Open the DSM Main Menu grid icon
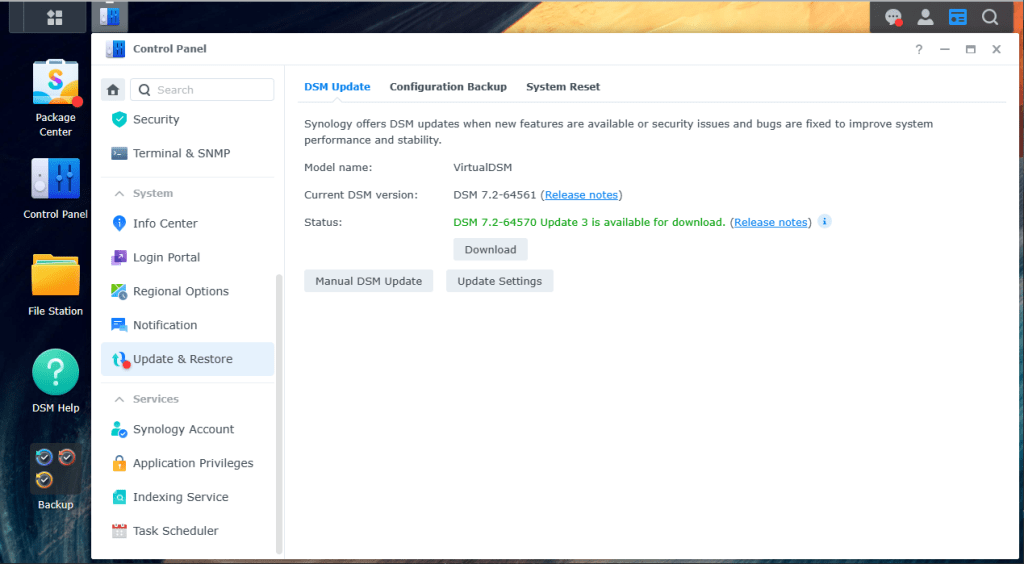 pos(55,17)
